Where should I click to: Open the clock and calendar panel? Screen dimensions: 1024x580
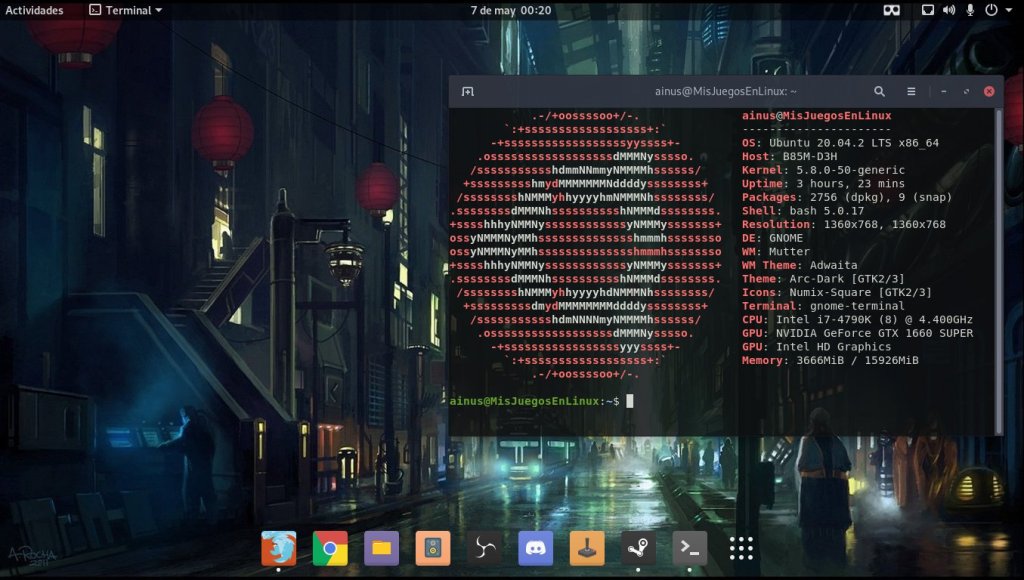[511, 10]
